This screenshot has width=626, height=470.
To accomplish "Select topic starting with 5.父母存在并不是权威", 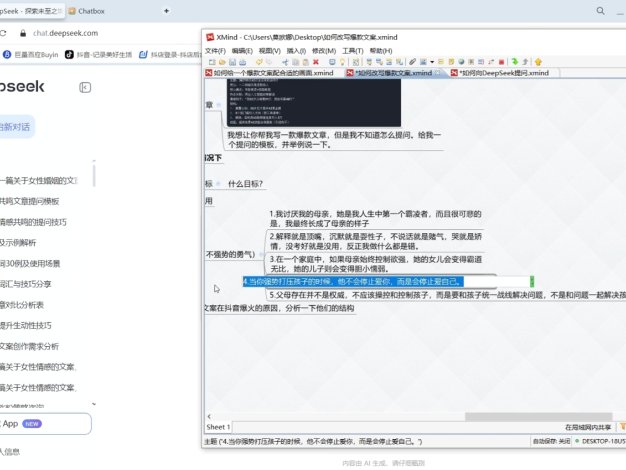I will click(x=446, y=295).
